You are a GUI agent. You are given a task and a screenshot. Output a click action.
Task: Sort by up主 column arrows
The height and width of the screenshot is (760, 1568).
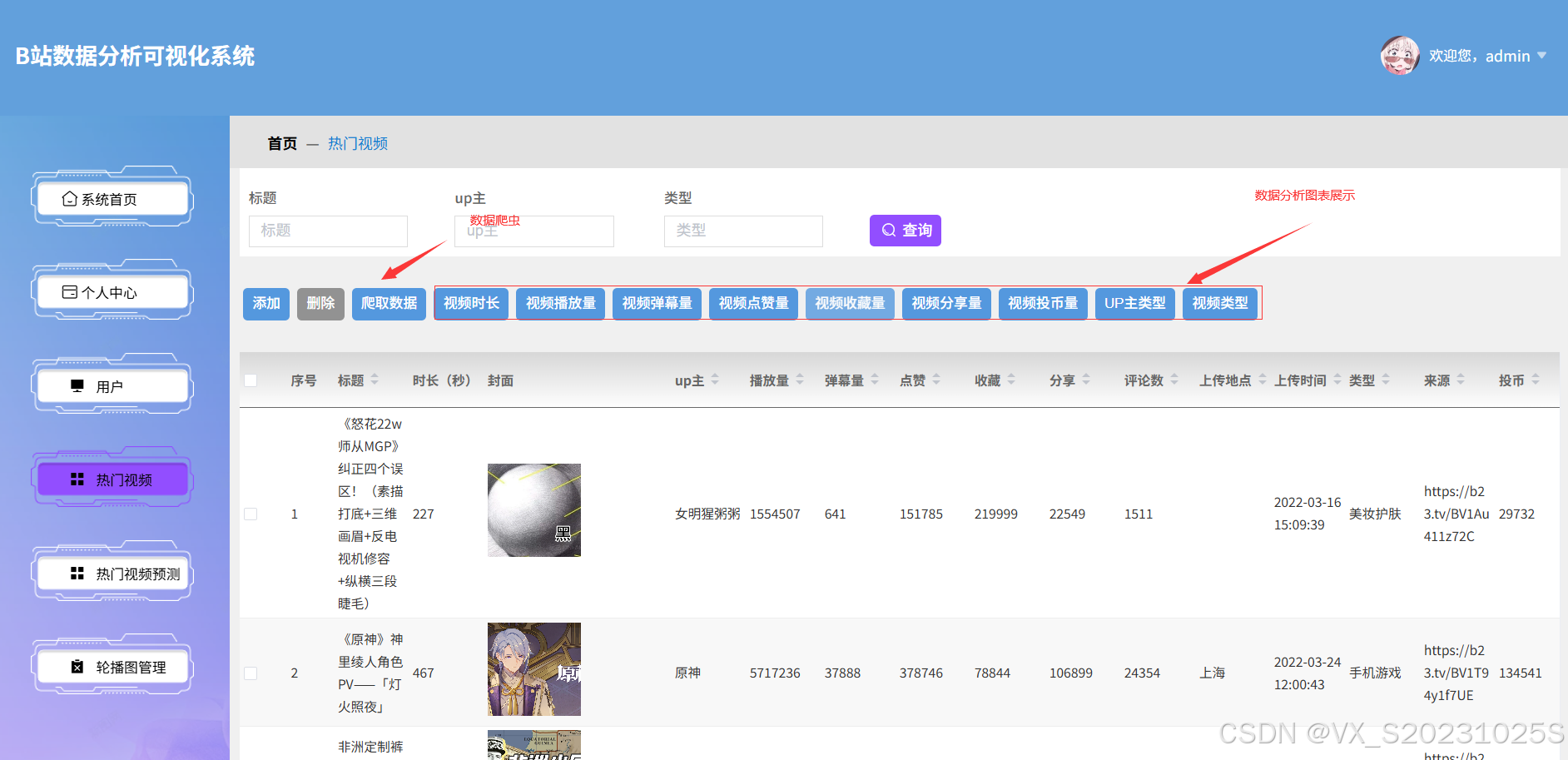[x=715, y=380]
